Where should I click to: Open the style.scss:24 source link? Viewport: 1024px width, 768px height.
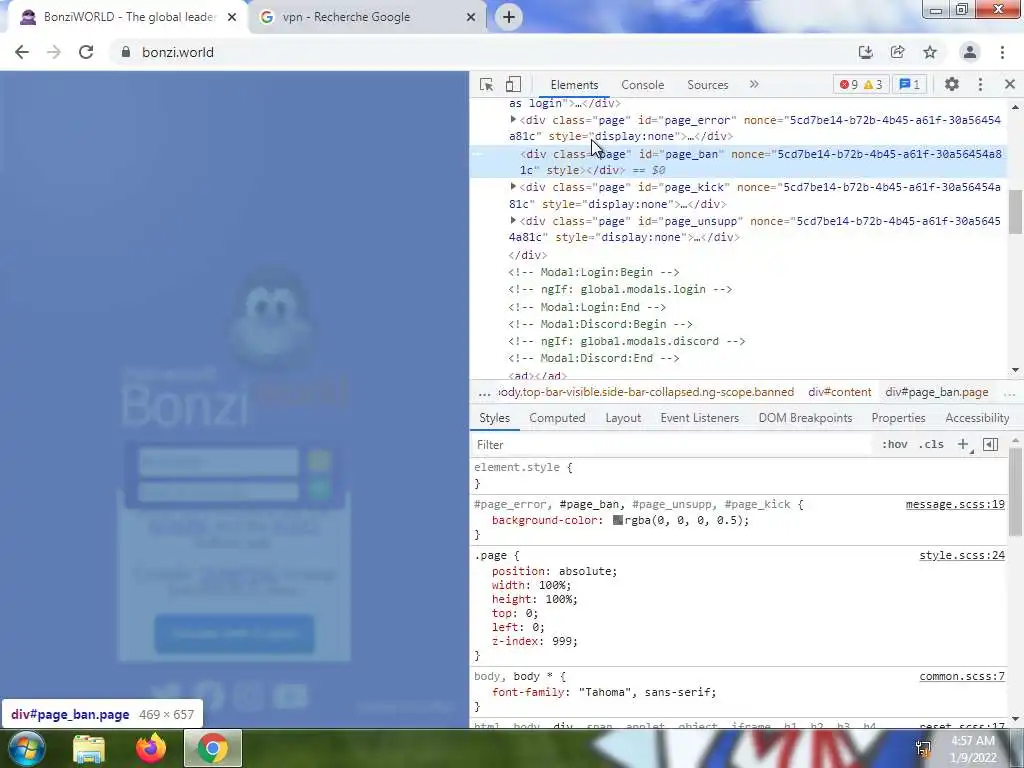(x=962, y=555)
